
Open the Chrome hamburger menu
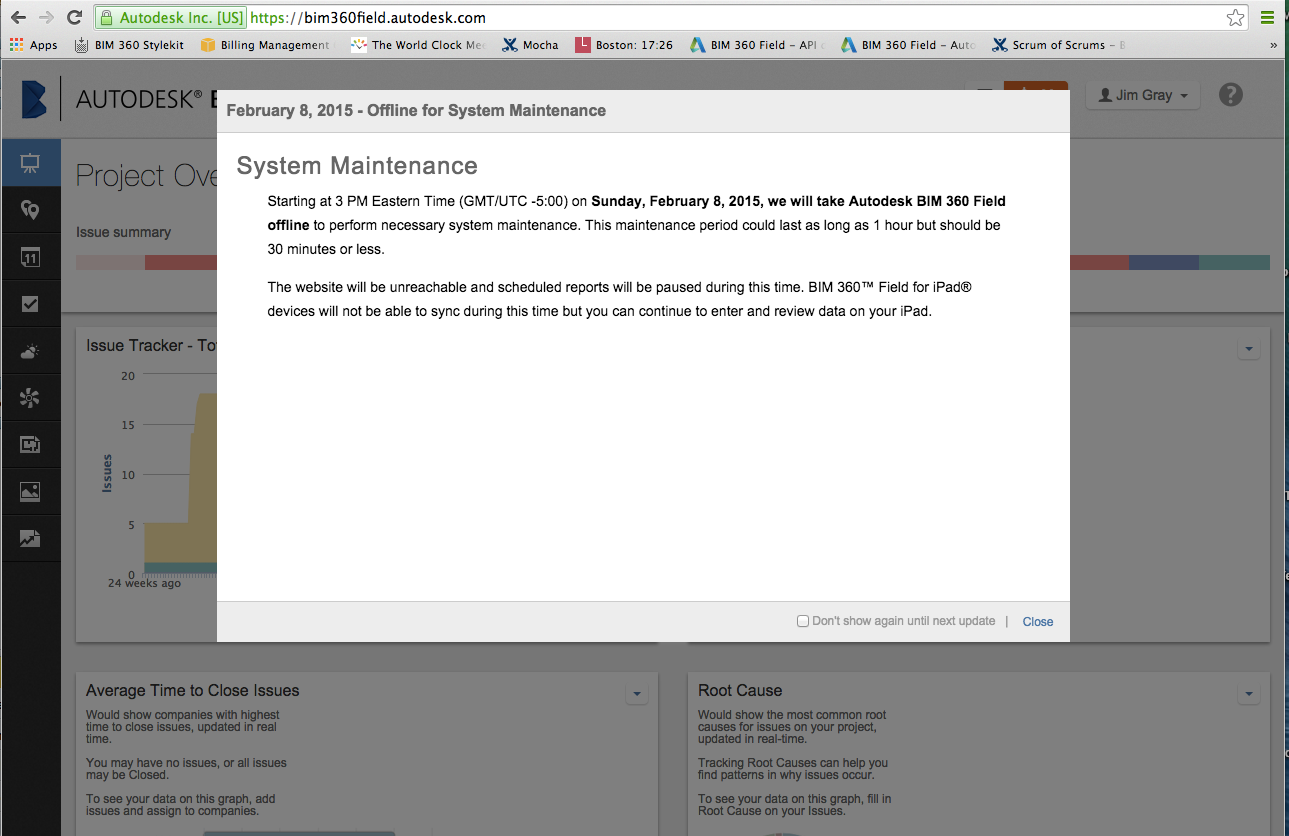pyautogui.click(x=1267, y=18)
